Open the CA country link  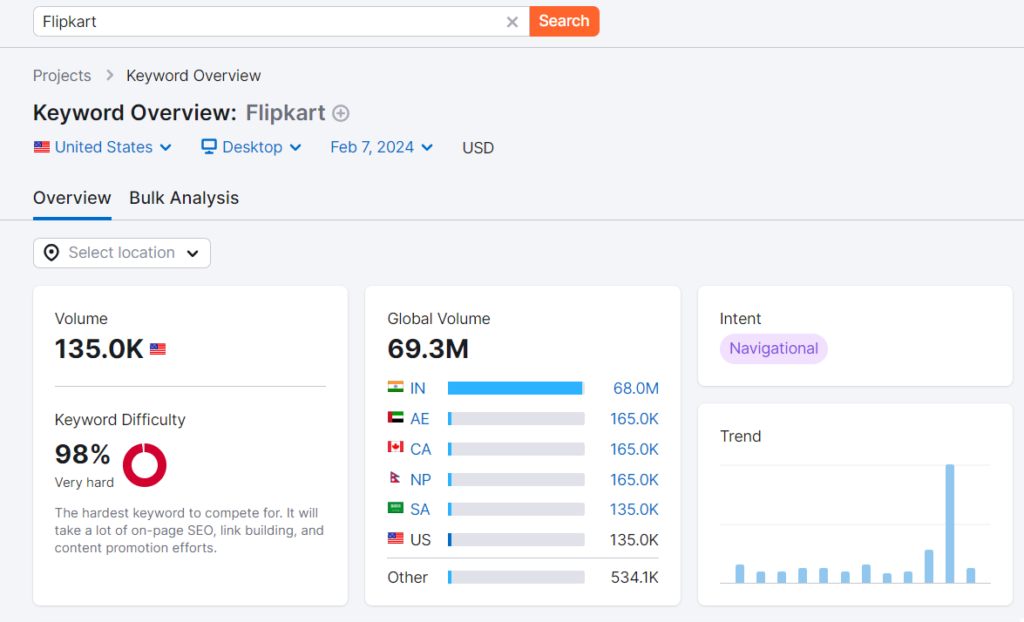click(x=421, y=450)
